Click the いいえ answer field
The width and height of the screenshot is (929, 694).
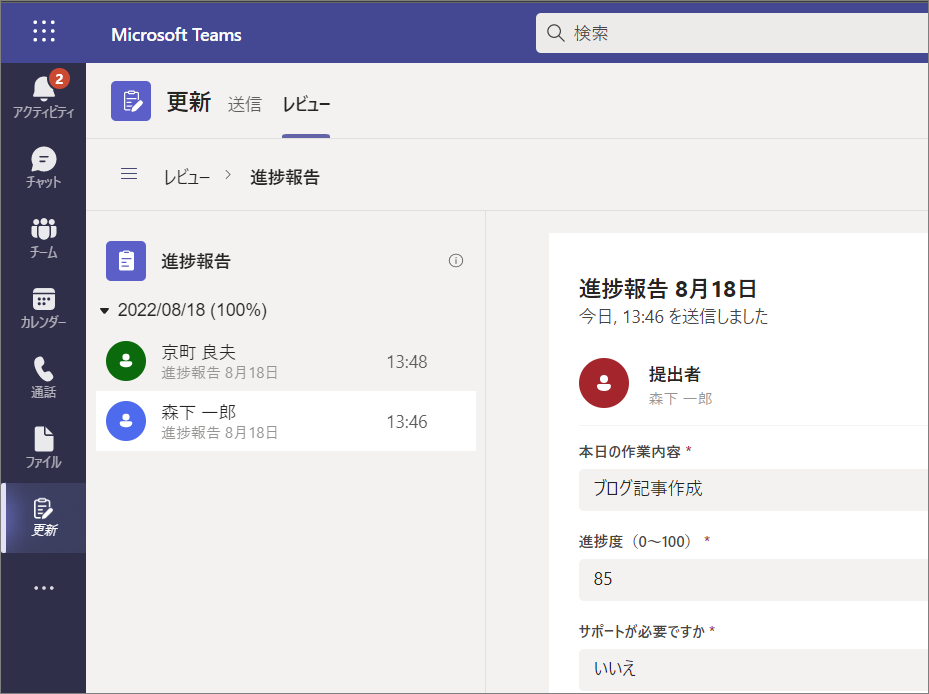click(754, 670)
